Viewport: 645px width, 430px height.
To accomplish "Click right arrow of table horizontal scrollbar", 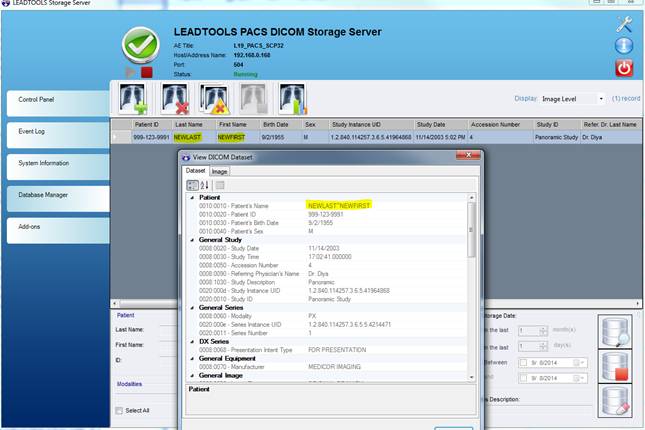I will coord(638,304).
